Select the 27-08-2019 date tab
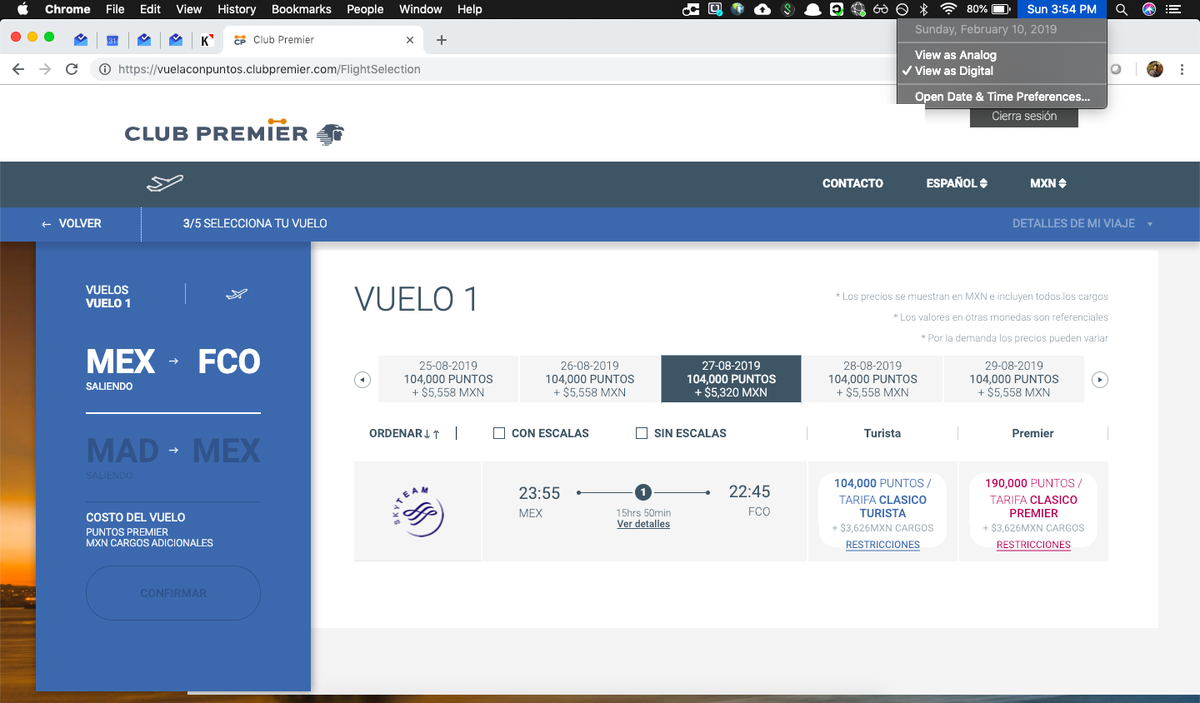 tap(731, 379)
